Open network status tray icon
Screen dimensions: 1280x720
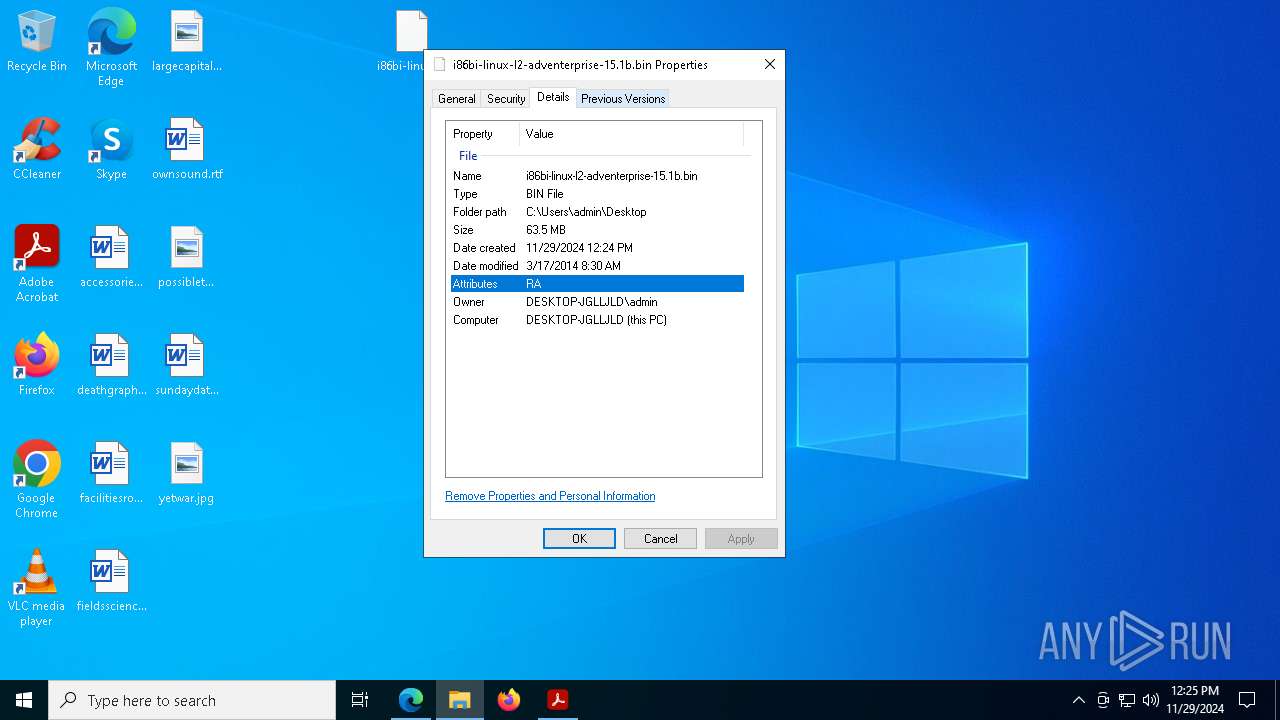1127,700
